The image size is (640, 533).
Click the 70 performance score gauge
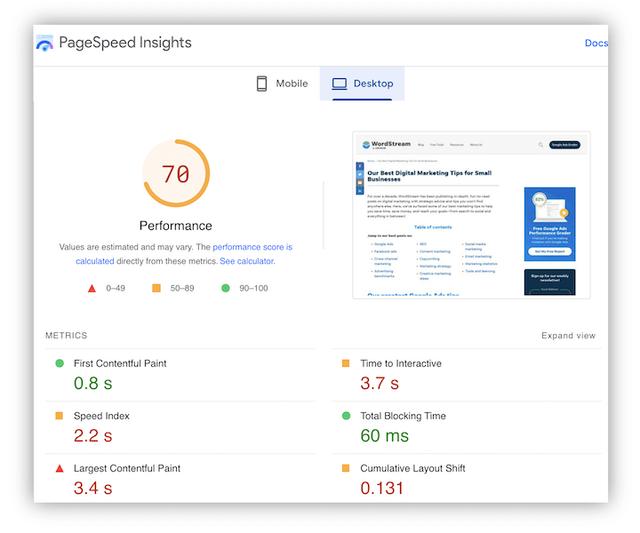click(176, 173)
